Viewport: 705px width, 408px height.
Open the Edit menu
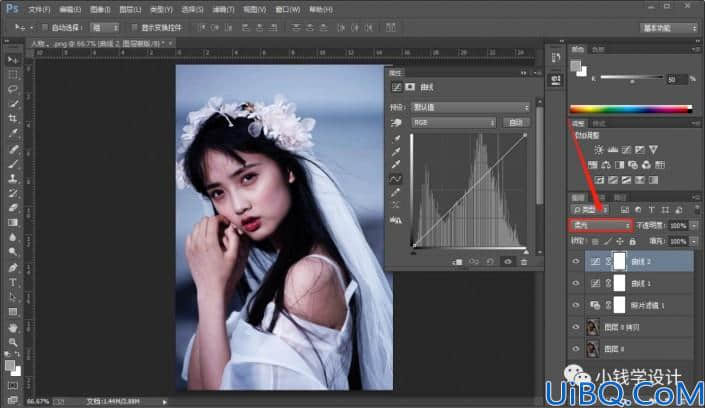[x=70, y=9]
